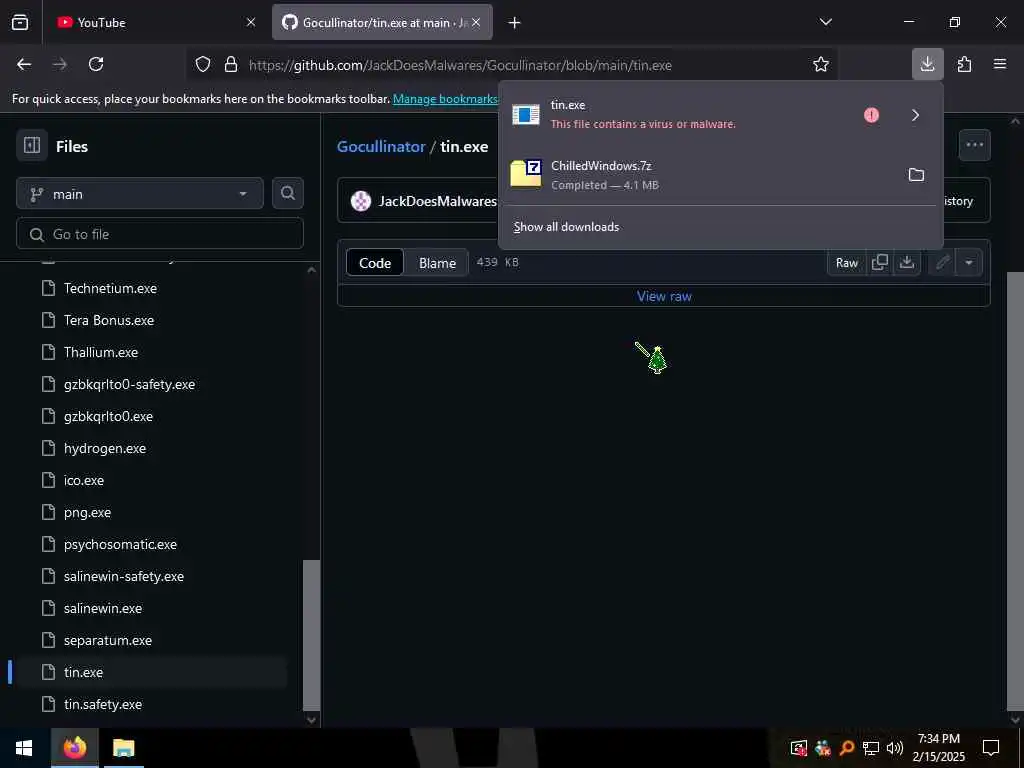Open the notification center icon

[x=991, y=748]
